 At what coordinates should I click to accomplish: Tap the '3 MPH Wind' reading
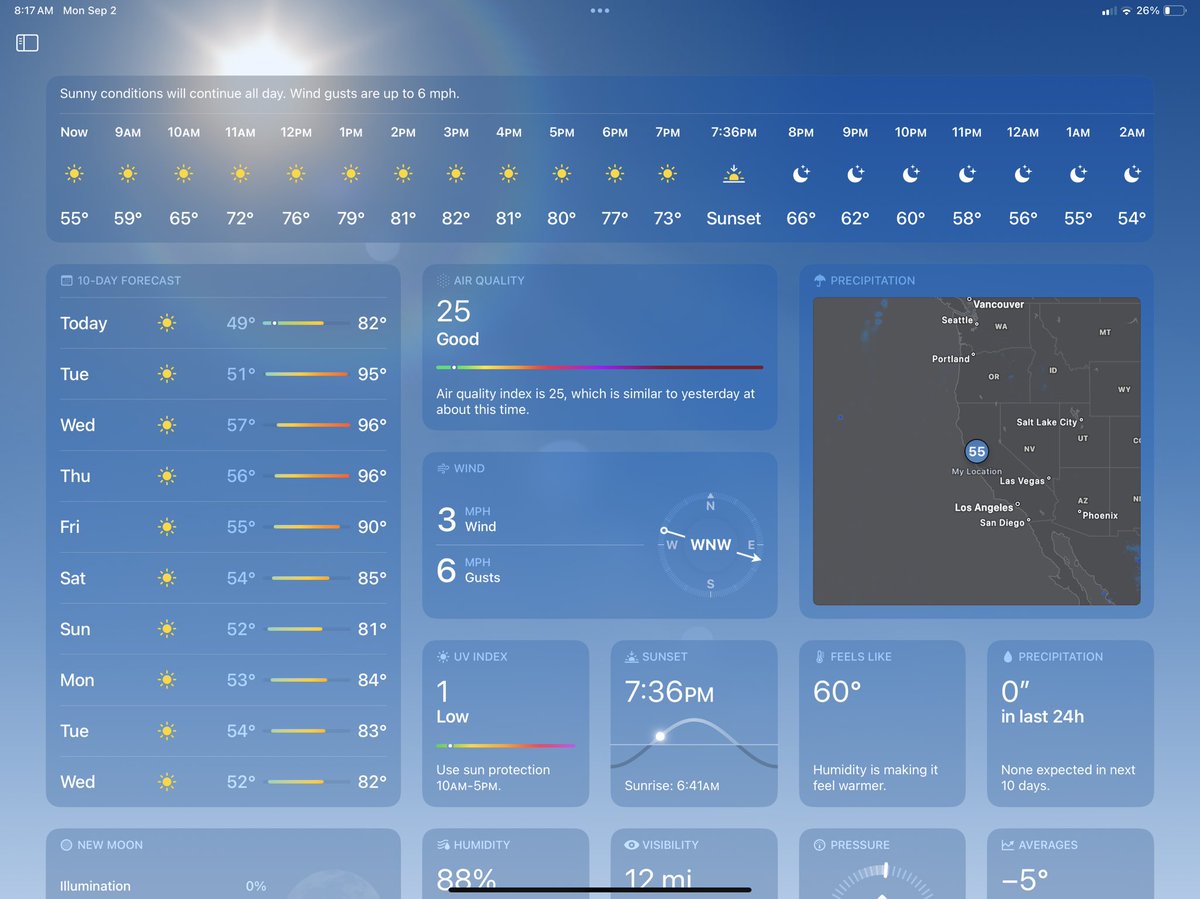point(467,519)
